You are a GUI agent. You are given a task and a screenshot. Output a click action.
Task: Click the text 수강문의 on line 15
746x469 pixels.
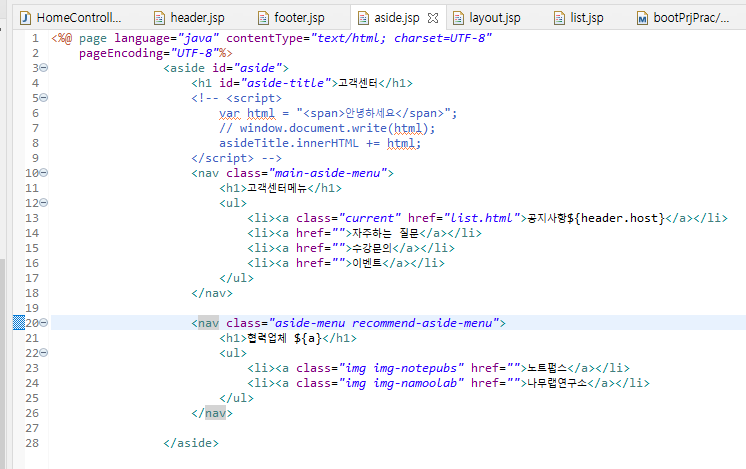pyautogui.click(x=372, y=248)
